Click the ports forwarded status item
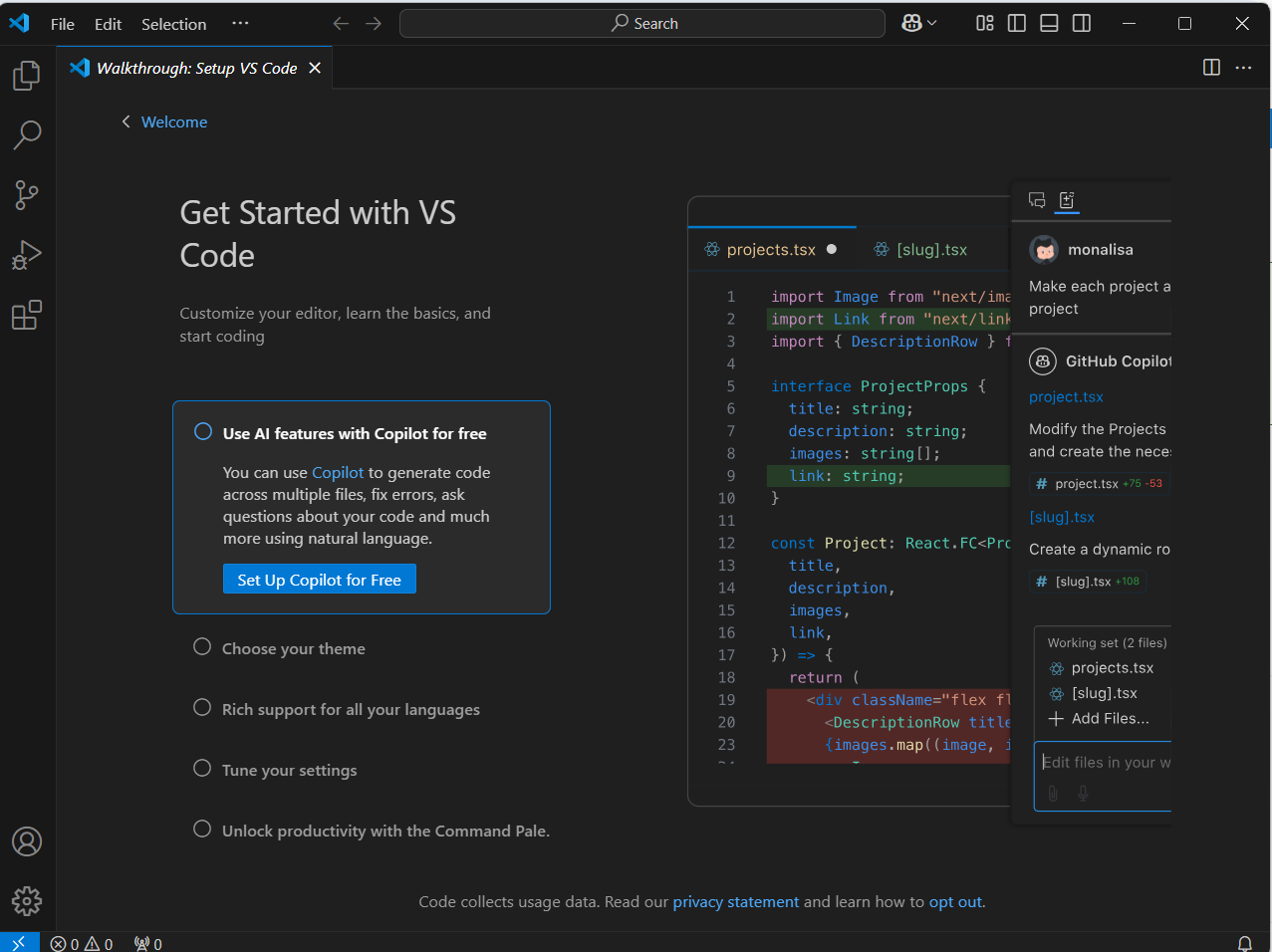The image size is (1272, 952). [148, 944]
